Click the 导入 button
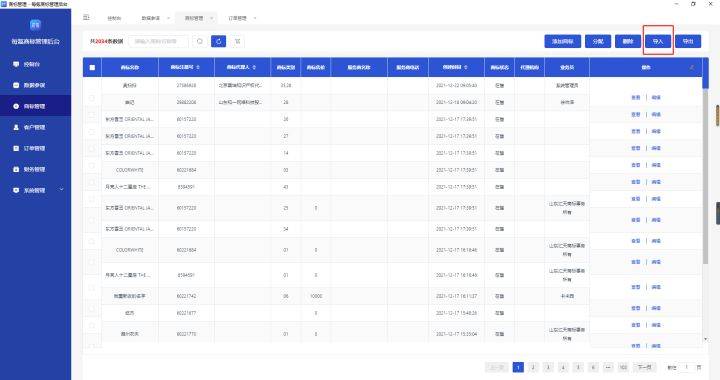This screenshot has height=380, width=720. 658,41
